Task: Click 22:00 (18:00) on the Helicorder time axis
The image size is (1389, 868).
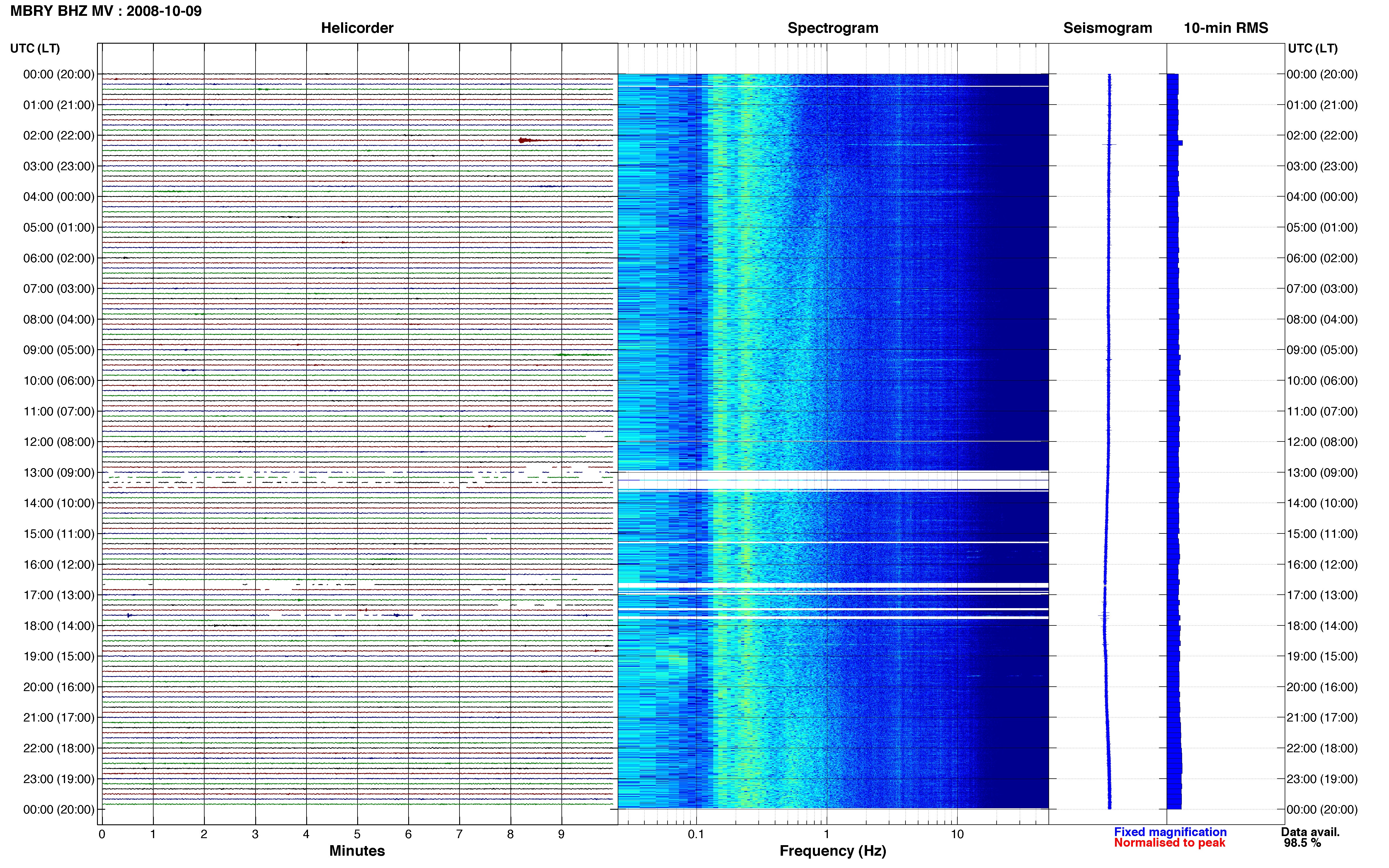Action: 59,748
